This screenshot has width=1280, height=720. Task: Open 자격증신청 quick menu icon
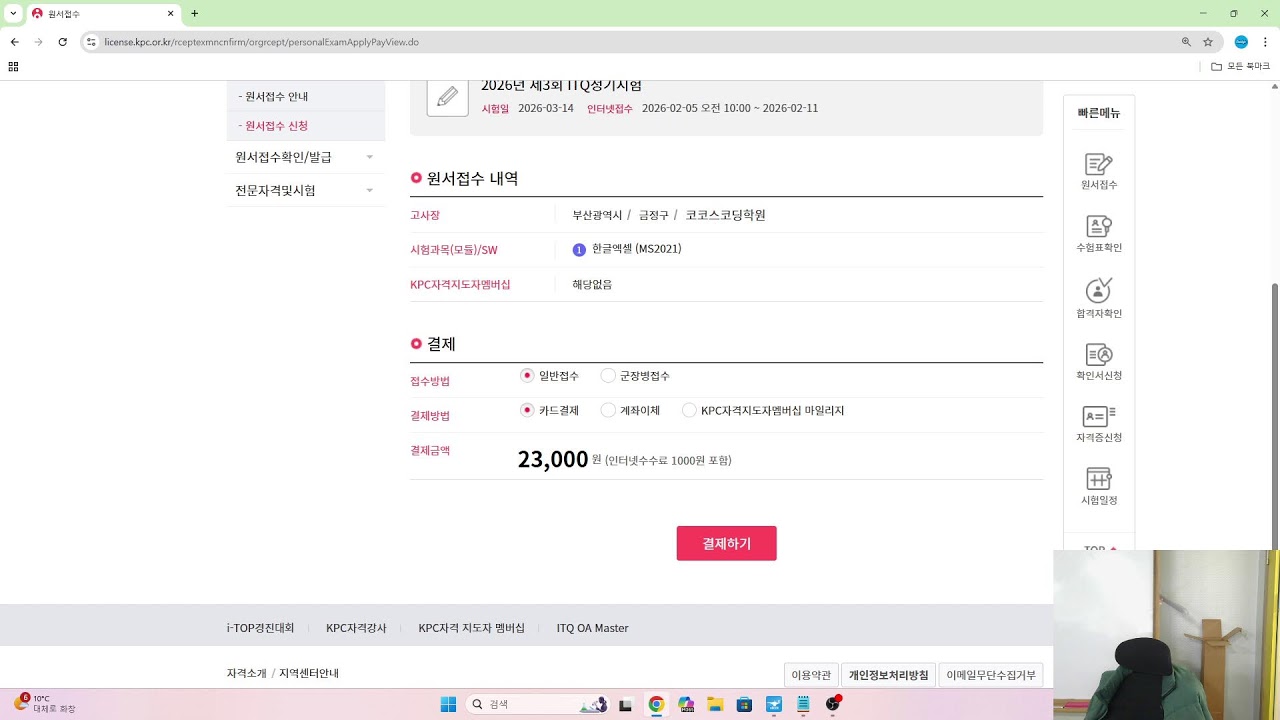[x=1099, y=424]
